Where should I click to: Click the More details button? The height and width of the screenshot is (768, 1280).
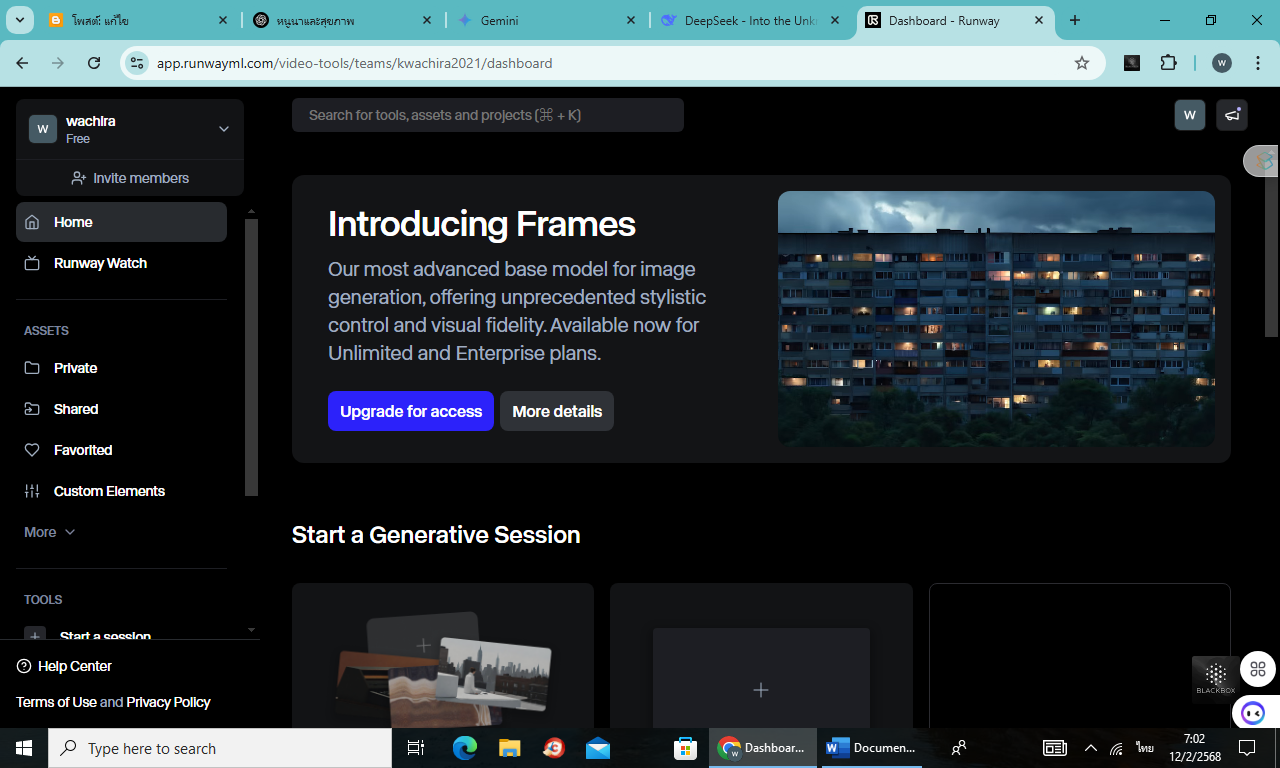(557, 411)
